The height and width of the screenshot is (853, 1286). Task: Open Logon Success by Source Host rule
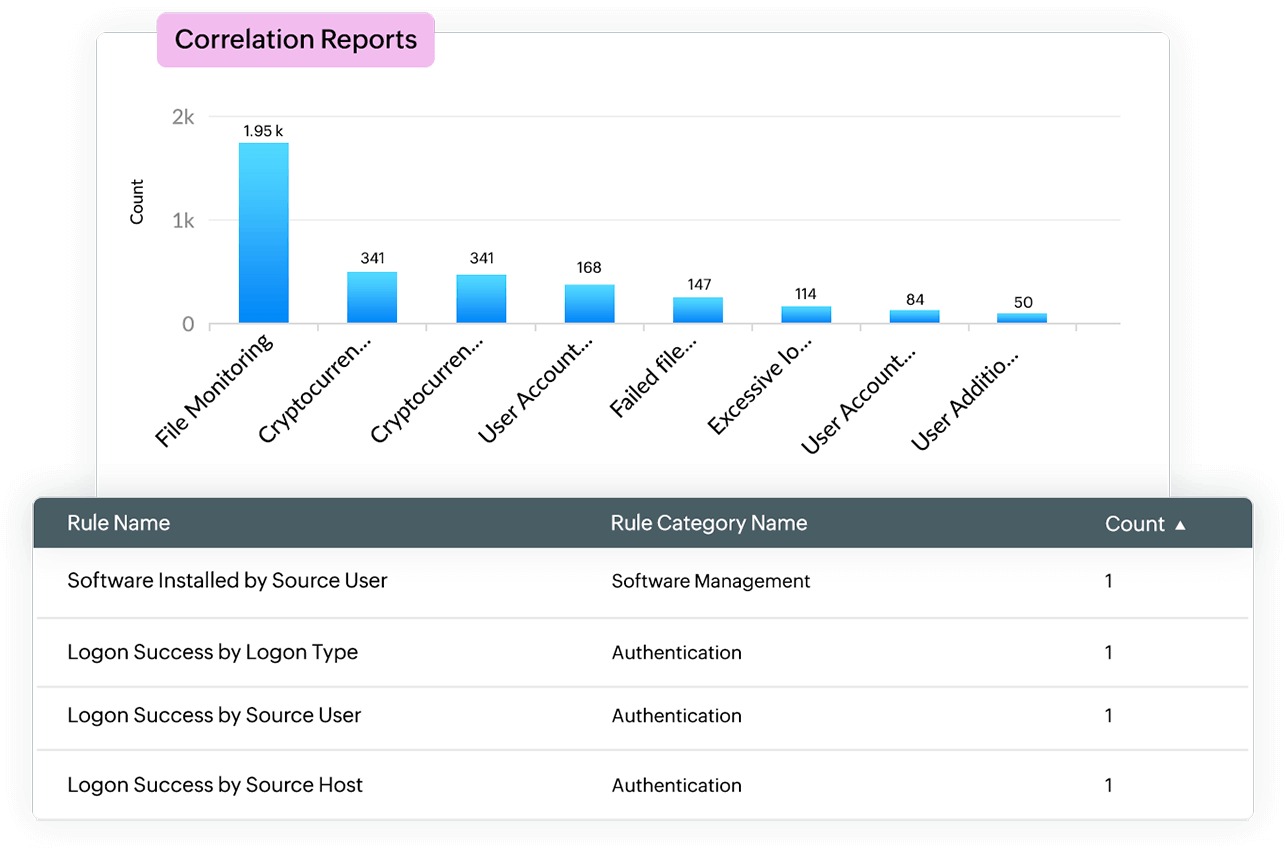[215, 785]
